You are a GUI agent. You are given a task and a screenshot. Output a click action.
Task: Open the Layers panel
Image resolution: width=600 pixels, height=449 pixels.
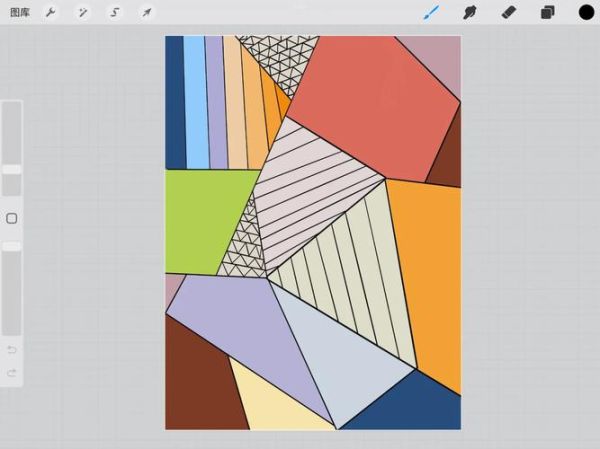tap(547, 13)
